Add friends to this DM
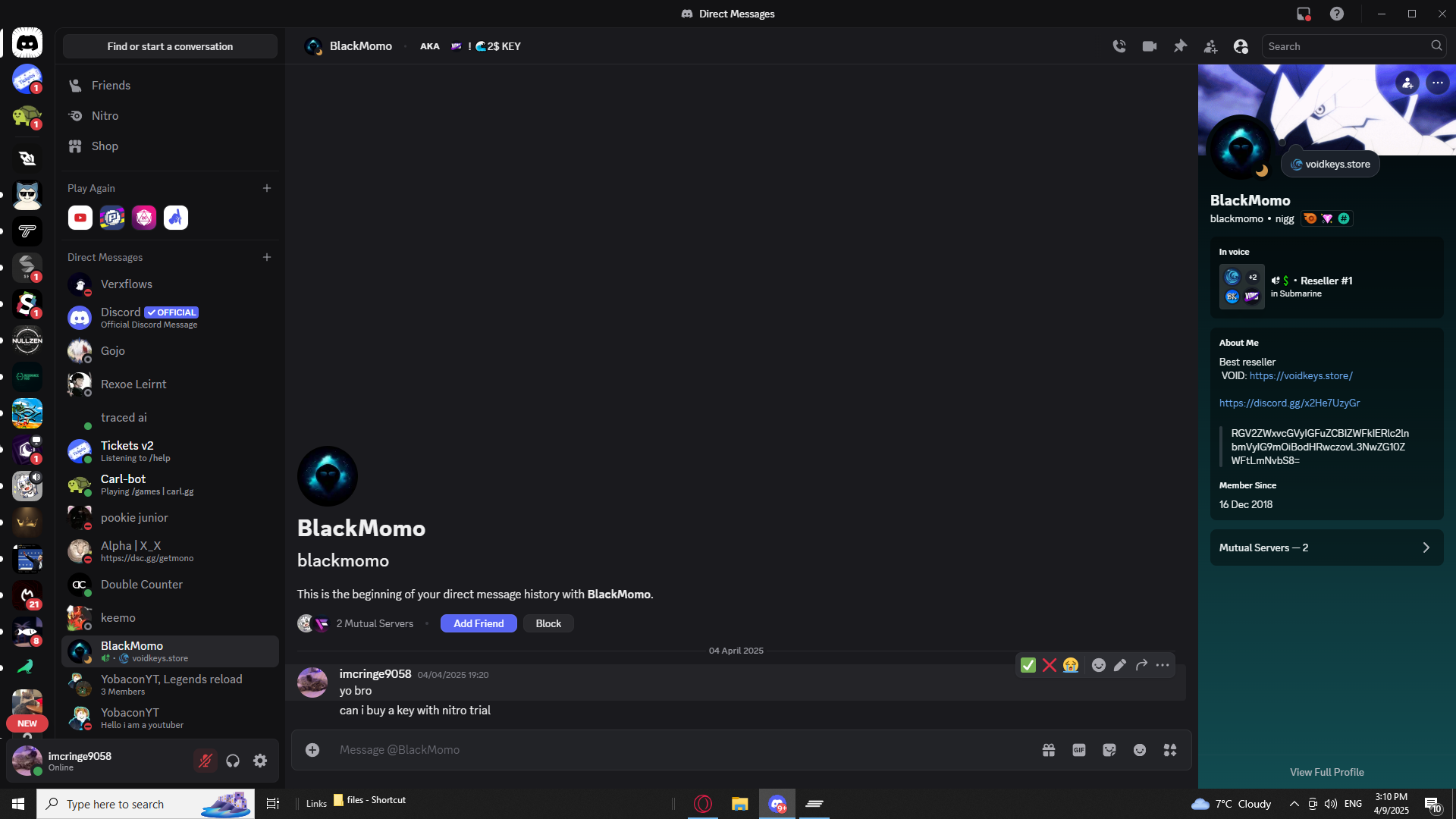The width and height of the screenshot is (1456, 819). 1210,46
